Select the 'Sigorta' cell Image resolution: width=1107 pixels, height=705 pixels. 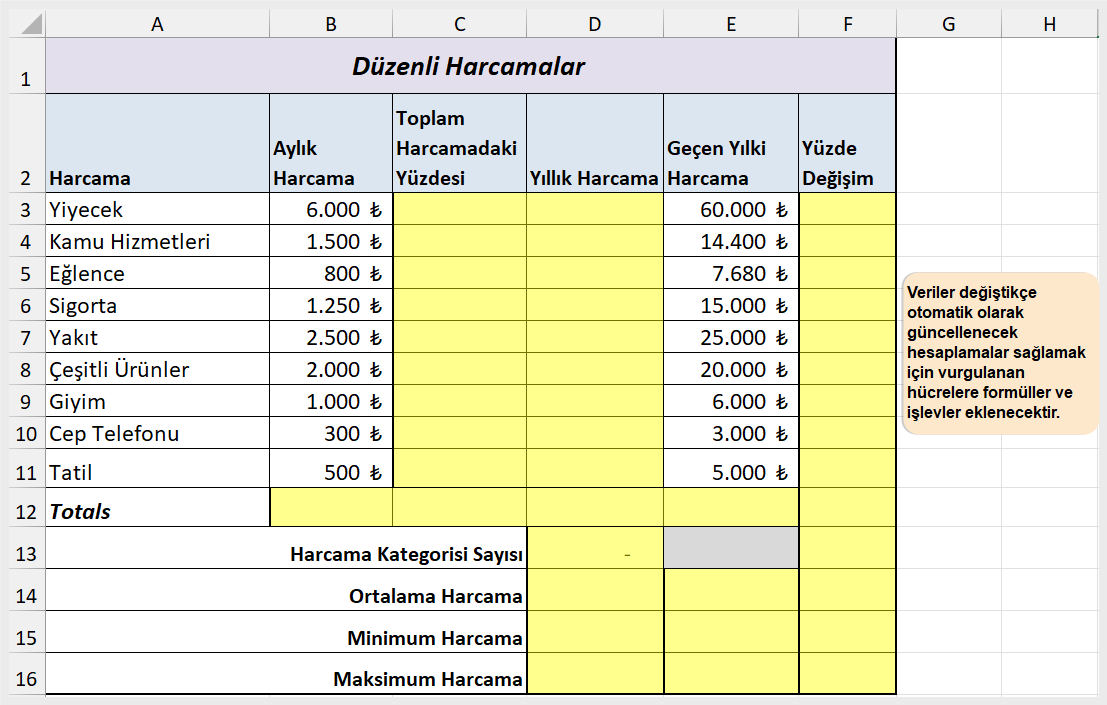157,305
